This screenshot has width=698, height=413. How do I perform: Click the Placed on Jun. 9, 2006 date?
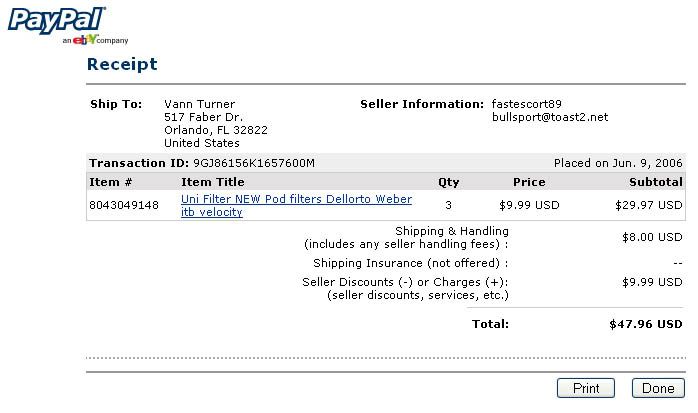pyautogui.click(x=617, y=163)
